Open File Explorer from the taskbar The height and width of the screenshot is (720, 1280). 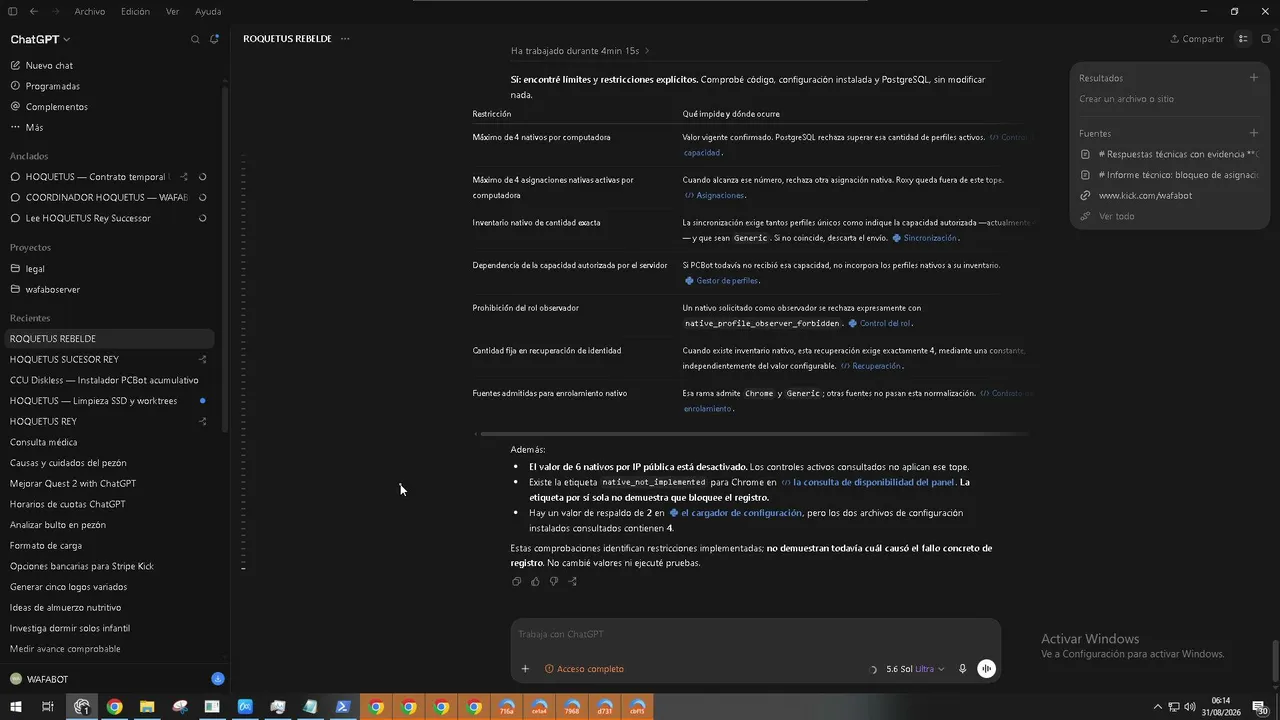tap(147, 707)
